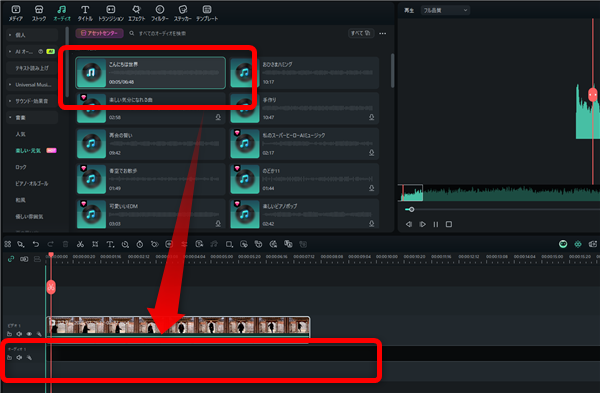Click the アセットセンター button

pos(99,33)
